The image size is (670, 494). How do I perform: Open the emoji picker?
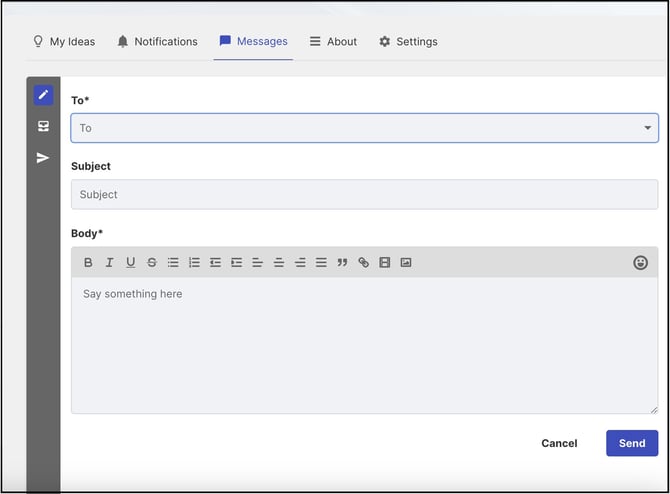(640, 263)
